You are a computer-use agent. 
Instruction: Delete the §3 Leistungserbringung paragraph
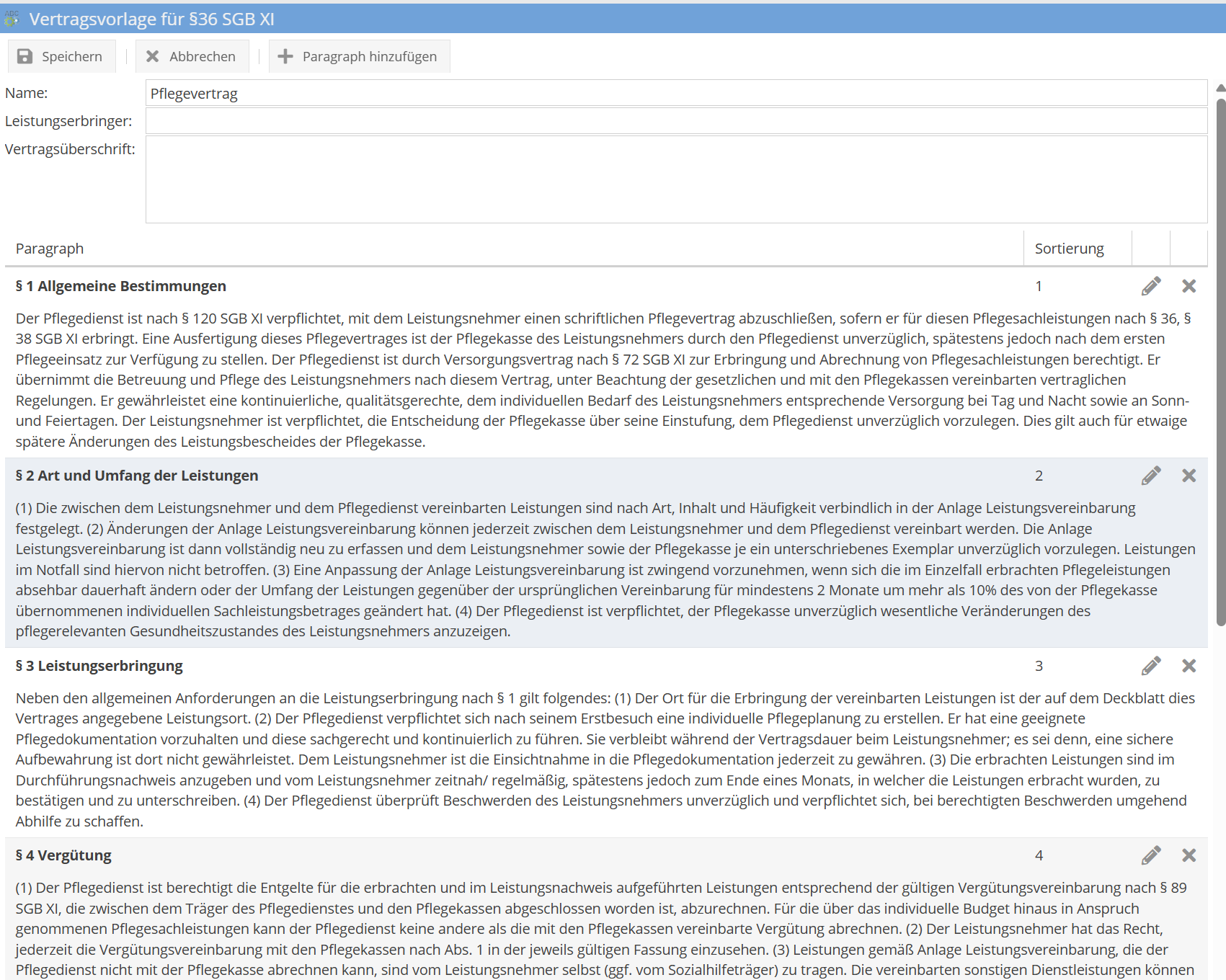pos(1189,666)
